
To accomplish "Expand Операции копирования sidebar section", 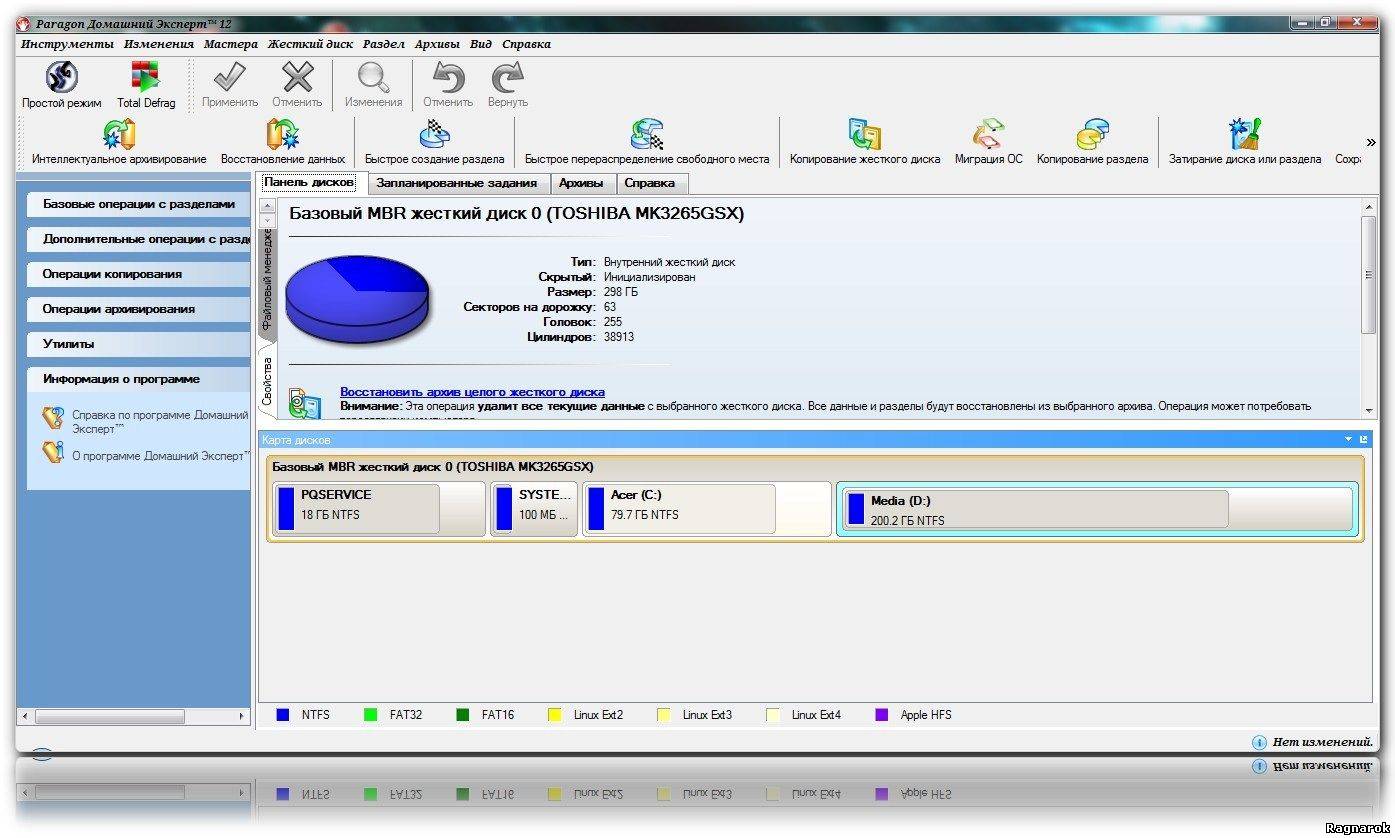I will tap(112, 274).
